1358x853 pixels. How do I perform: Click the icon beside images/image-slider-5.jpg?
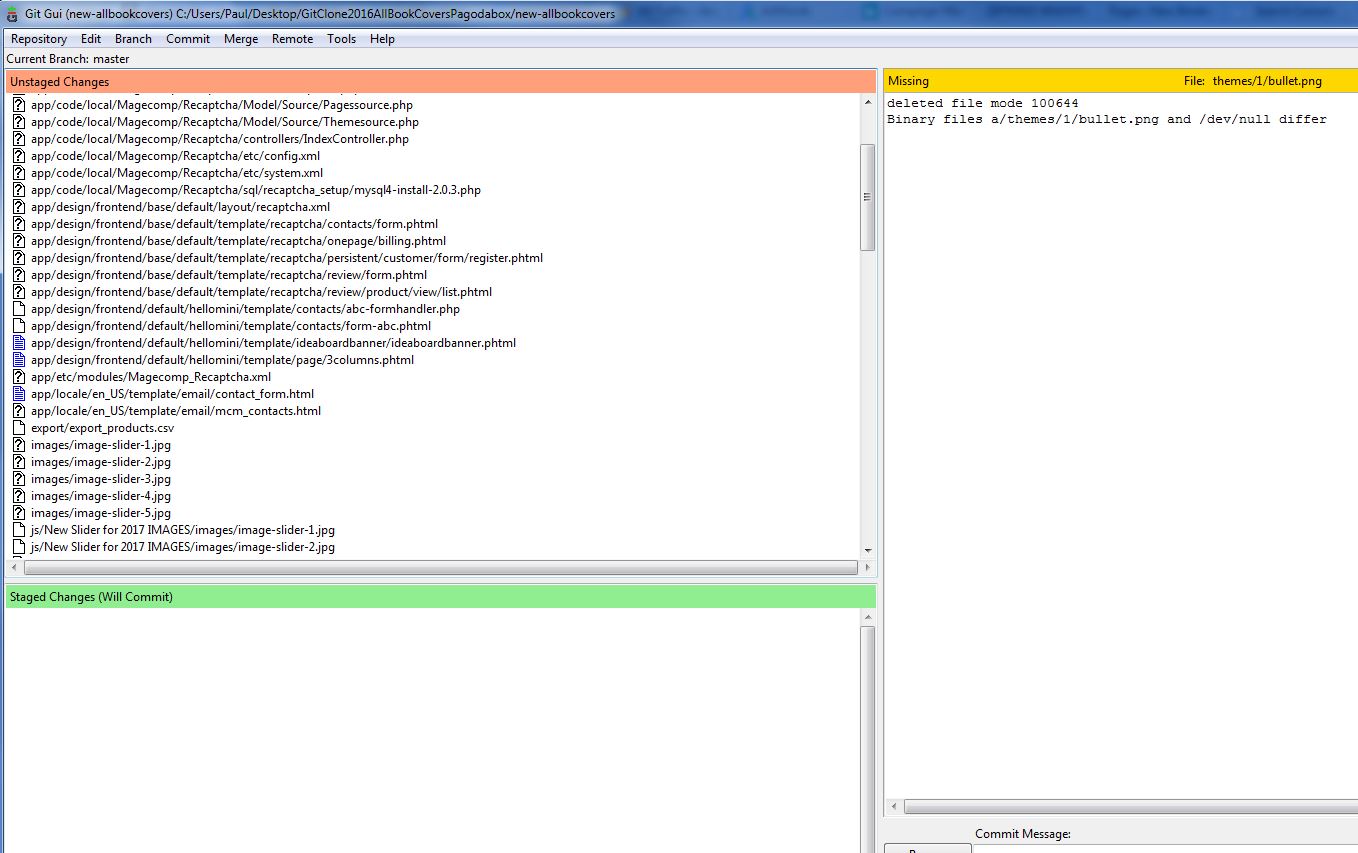click(x=18, y=513)
